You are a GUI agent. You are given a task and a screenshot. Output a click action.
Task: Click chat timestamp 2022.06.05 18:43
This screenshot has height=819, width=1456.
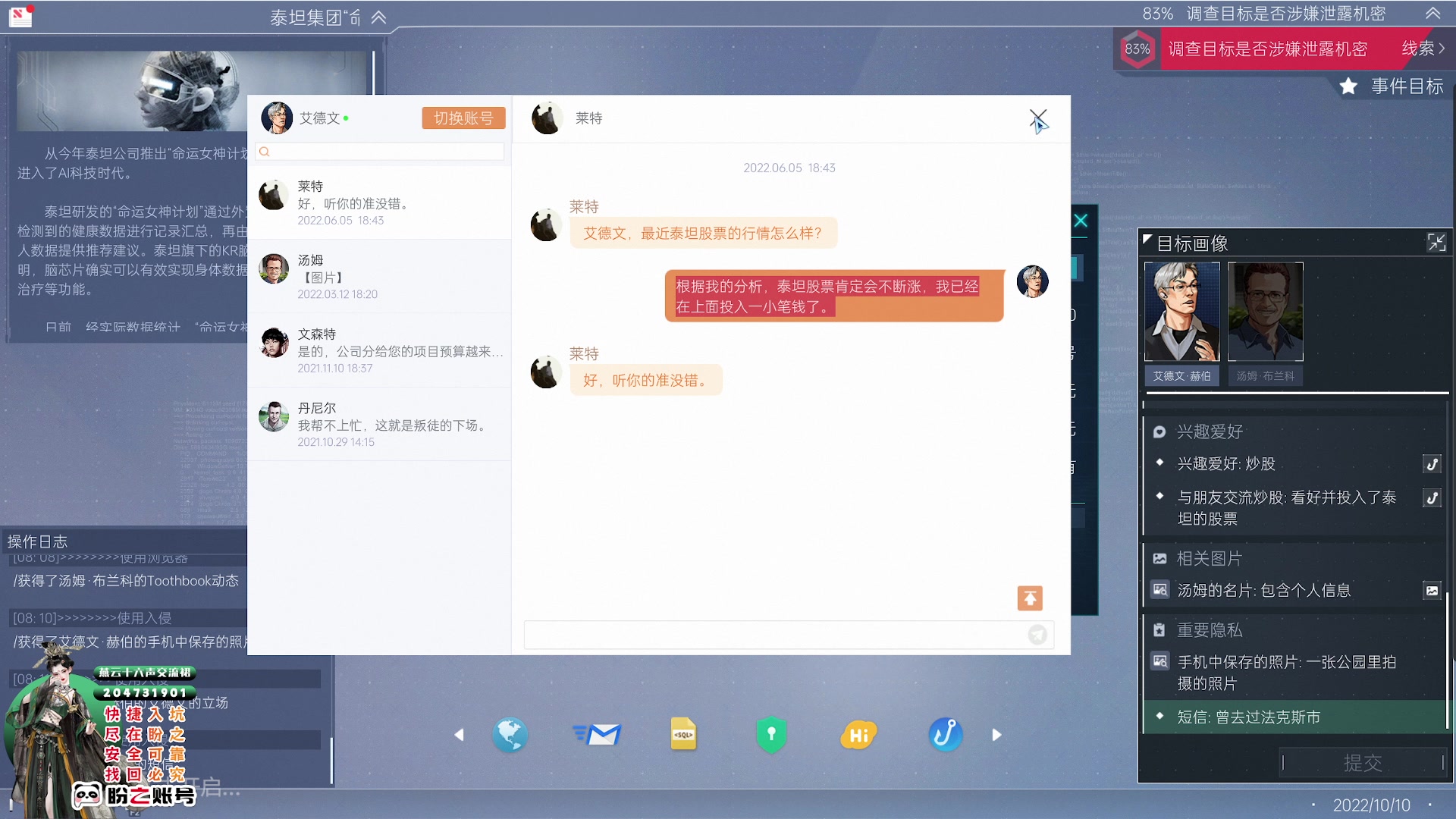pyautogui.click(x=789, y=168)
